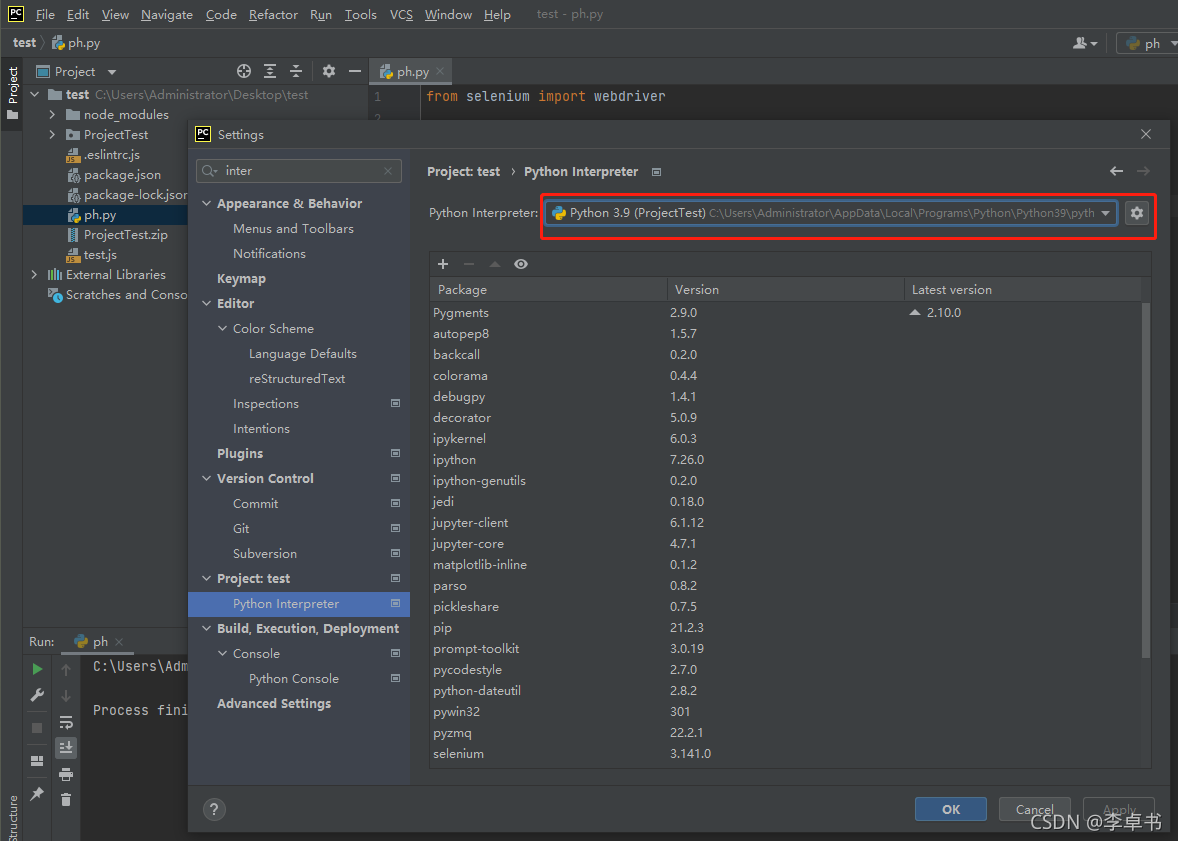Open the interpreter gear settings icon
The width and height of the screenshot is (1178, 841).
[x=1137, y=213]
